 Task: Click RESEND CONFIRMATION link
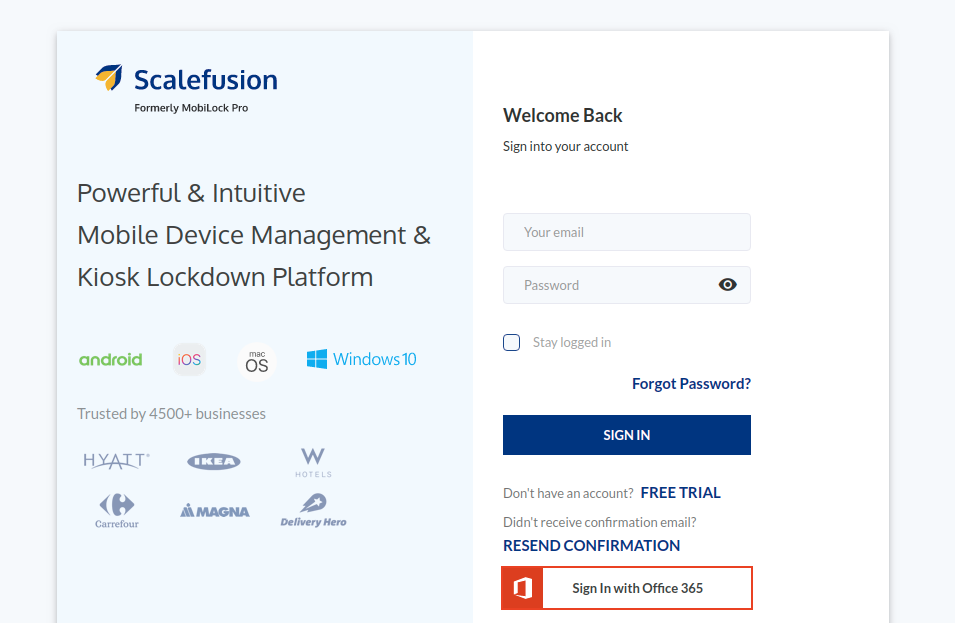coord(591,546)
